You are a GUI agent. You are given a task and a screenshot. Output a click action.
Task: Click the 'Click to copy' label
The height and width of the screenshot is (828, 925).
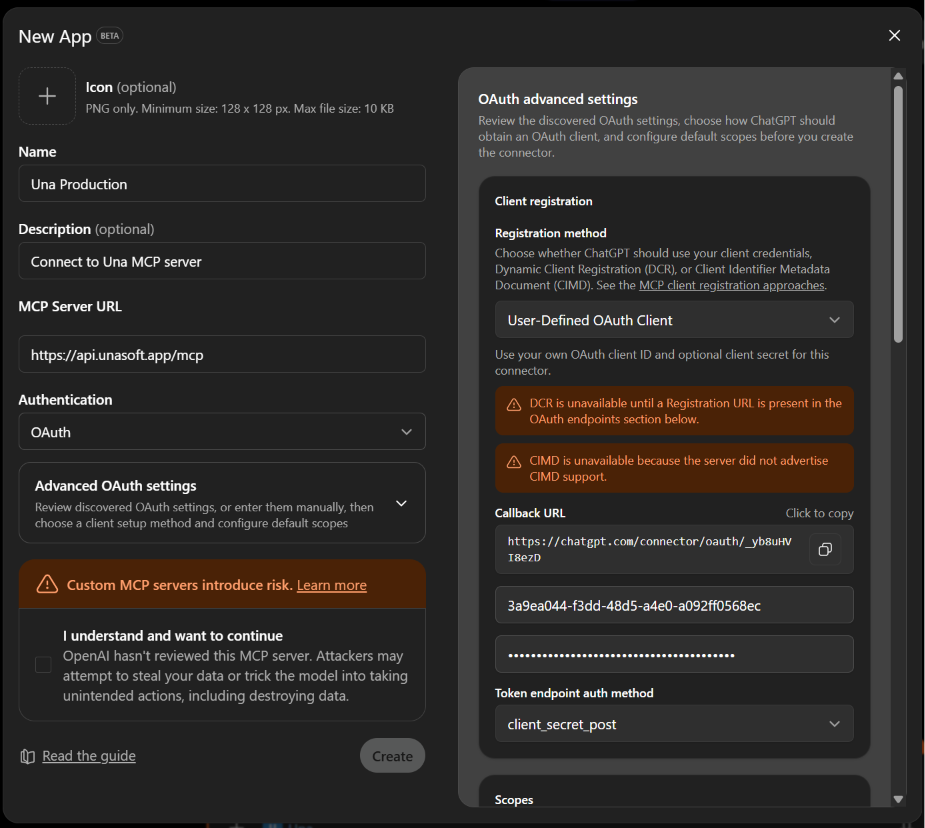[x=819, y=513]
